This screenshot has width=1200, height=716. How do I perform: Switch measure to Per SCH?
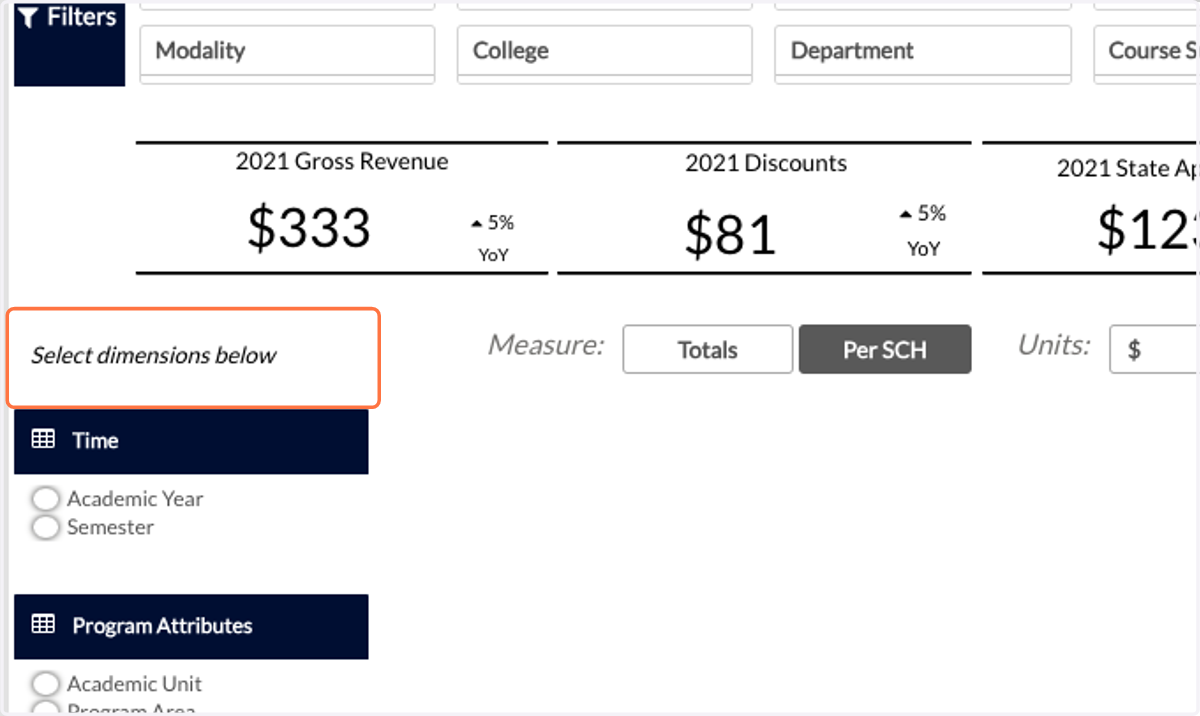pyautogui.click(x=885, y=350)
